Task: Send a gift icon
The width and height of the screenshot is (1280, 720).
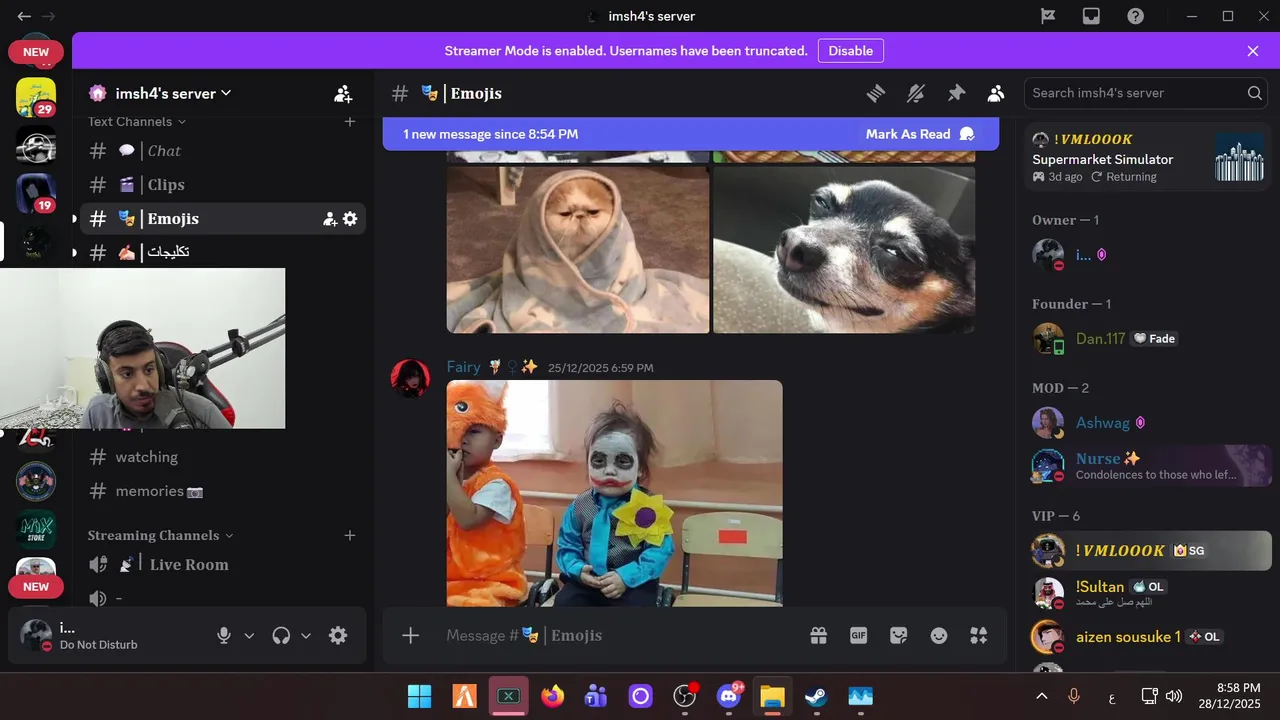Action: [818, 636]
